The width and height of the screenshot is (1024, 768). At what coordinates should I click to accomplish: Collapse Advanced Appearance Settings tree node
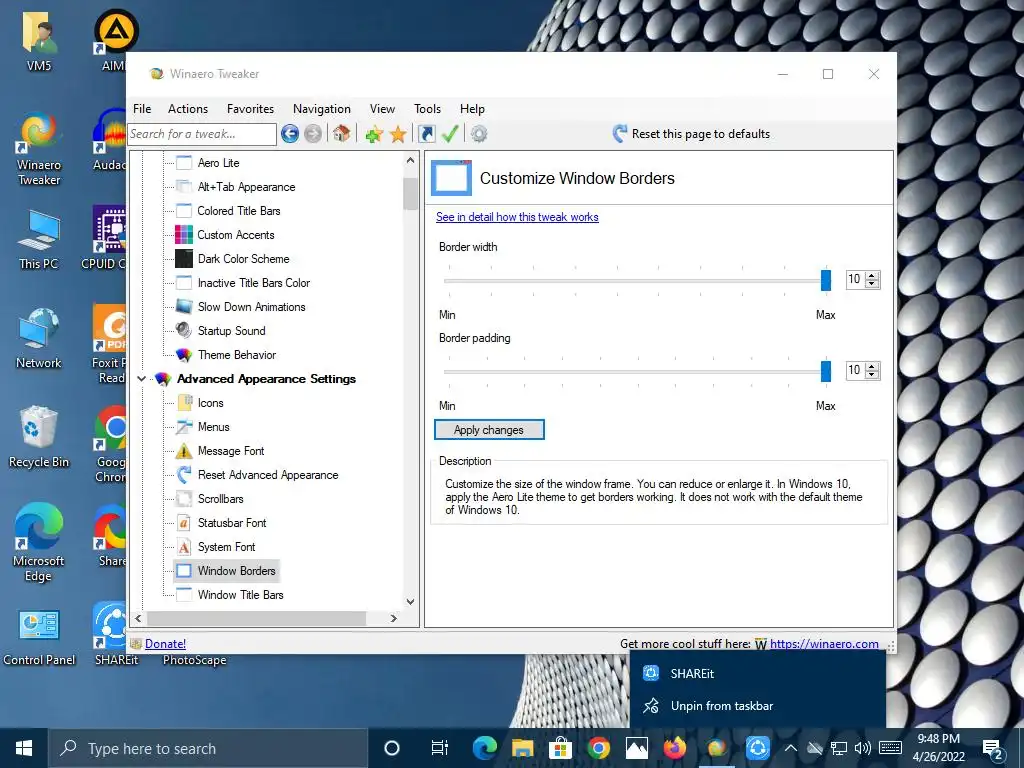pos(141,379)
